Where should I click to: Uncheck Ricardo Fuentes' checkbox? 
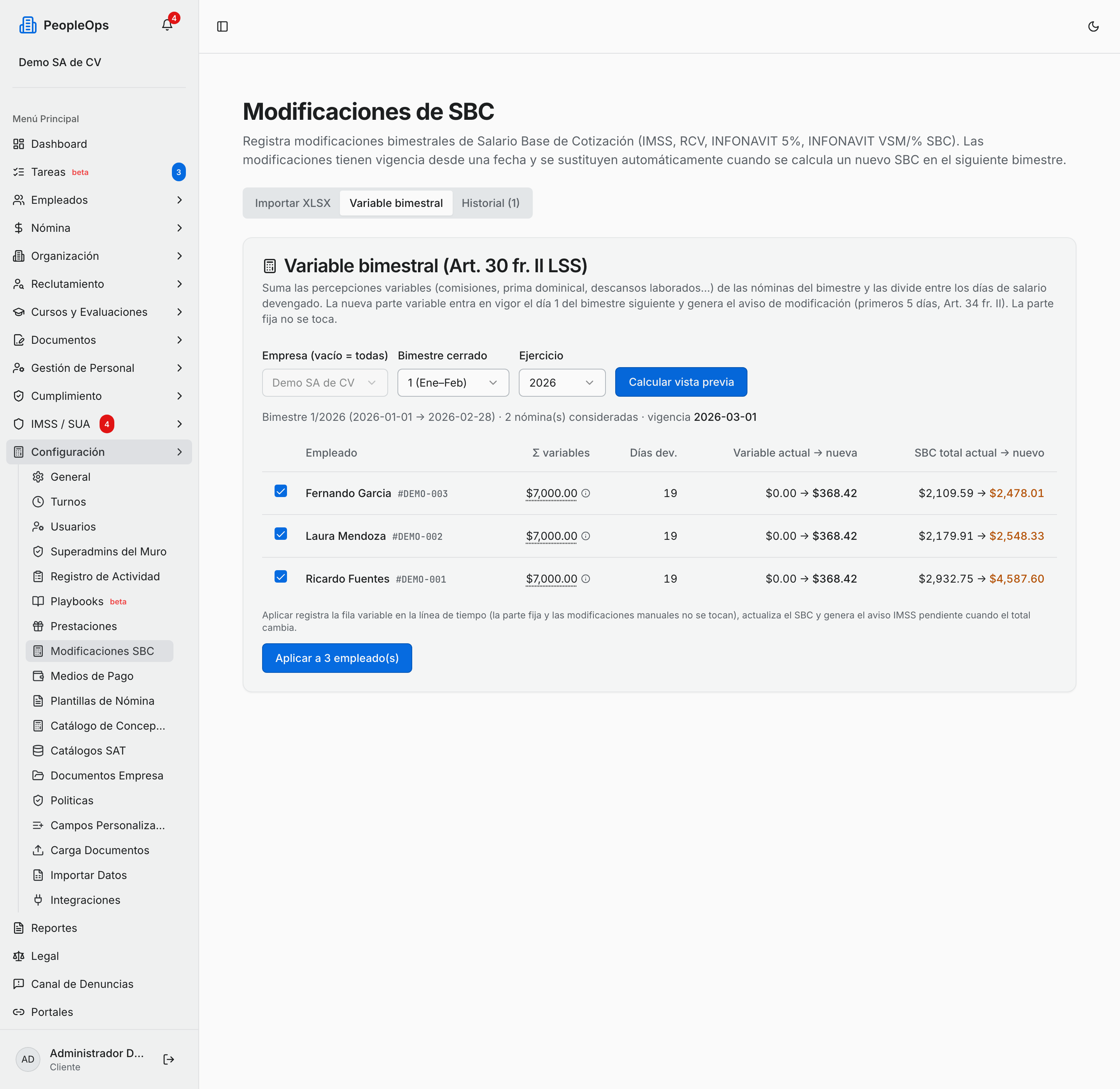(281, 576)
